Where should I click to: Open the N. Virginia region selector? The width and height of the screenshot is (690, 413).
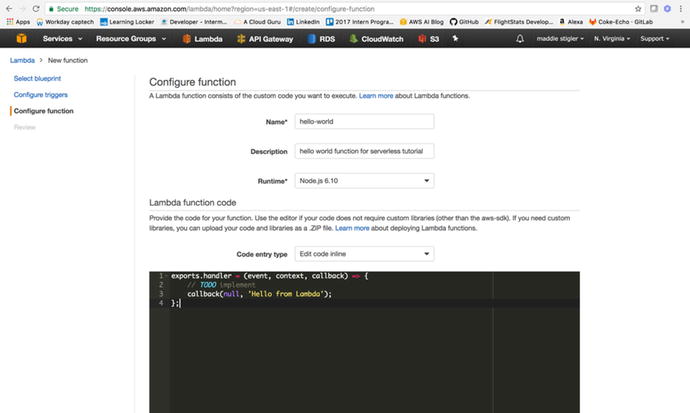point(612,39)
